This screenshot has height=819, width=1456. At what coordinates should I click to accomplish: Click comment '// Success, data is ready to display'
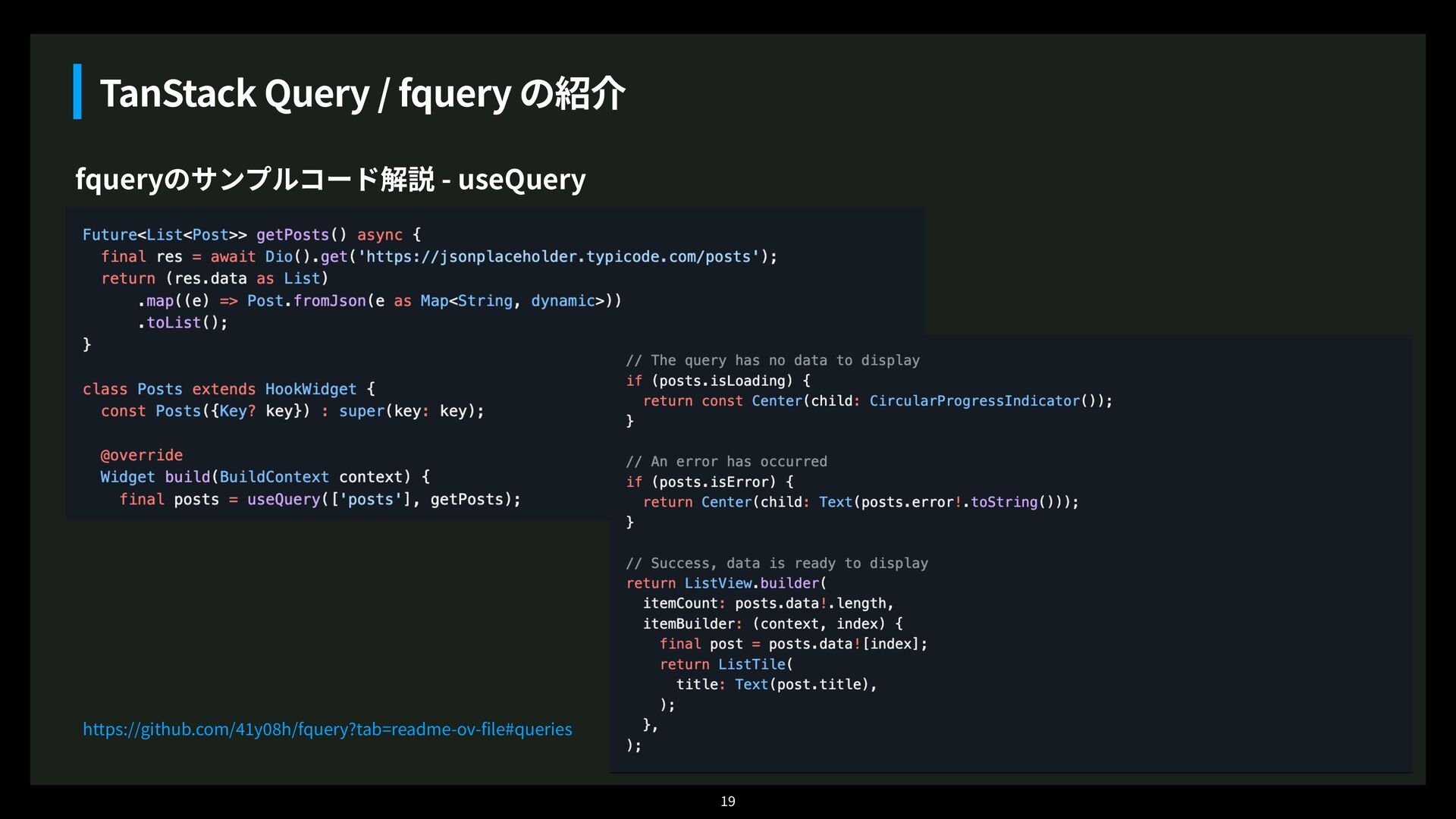[777, 563]
